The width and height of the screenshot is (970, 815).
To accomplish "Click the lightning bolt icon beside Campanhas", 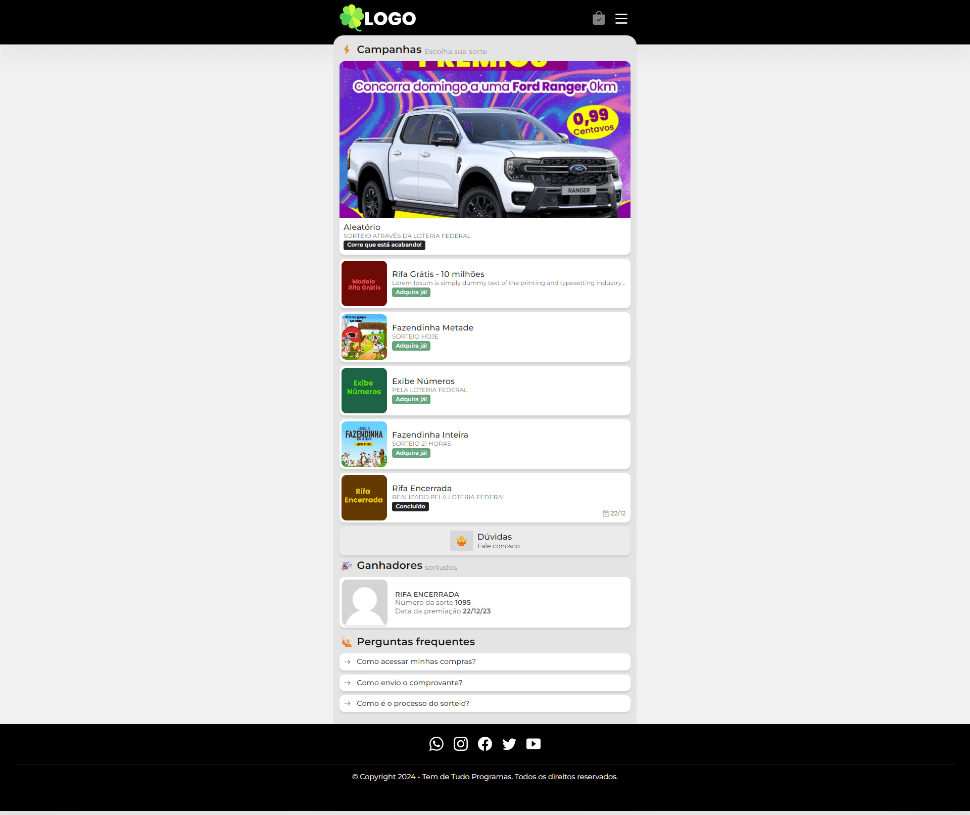I will tap(346, 50).
